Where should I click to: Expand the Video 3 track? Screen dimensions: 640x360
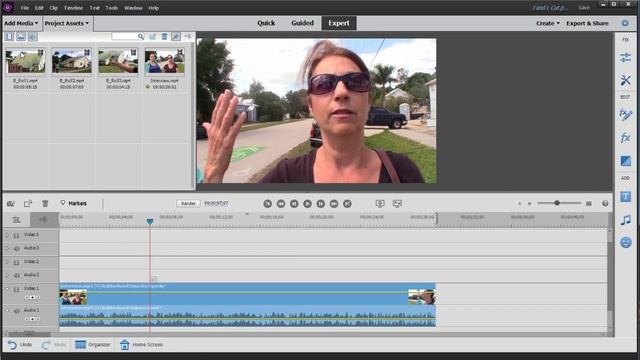7,235
